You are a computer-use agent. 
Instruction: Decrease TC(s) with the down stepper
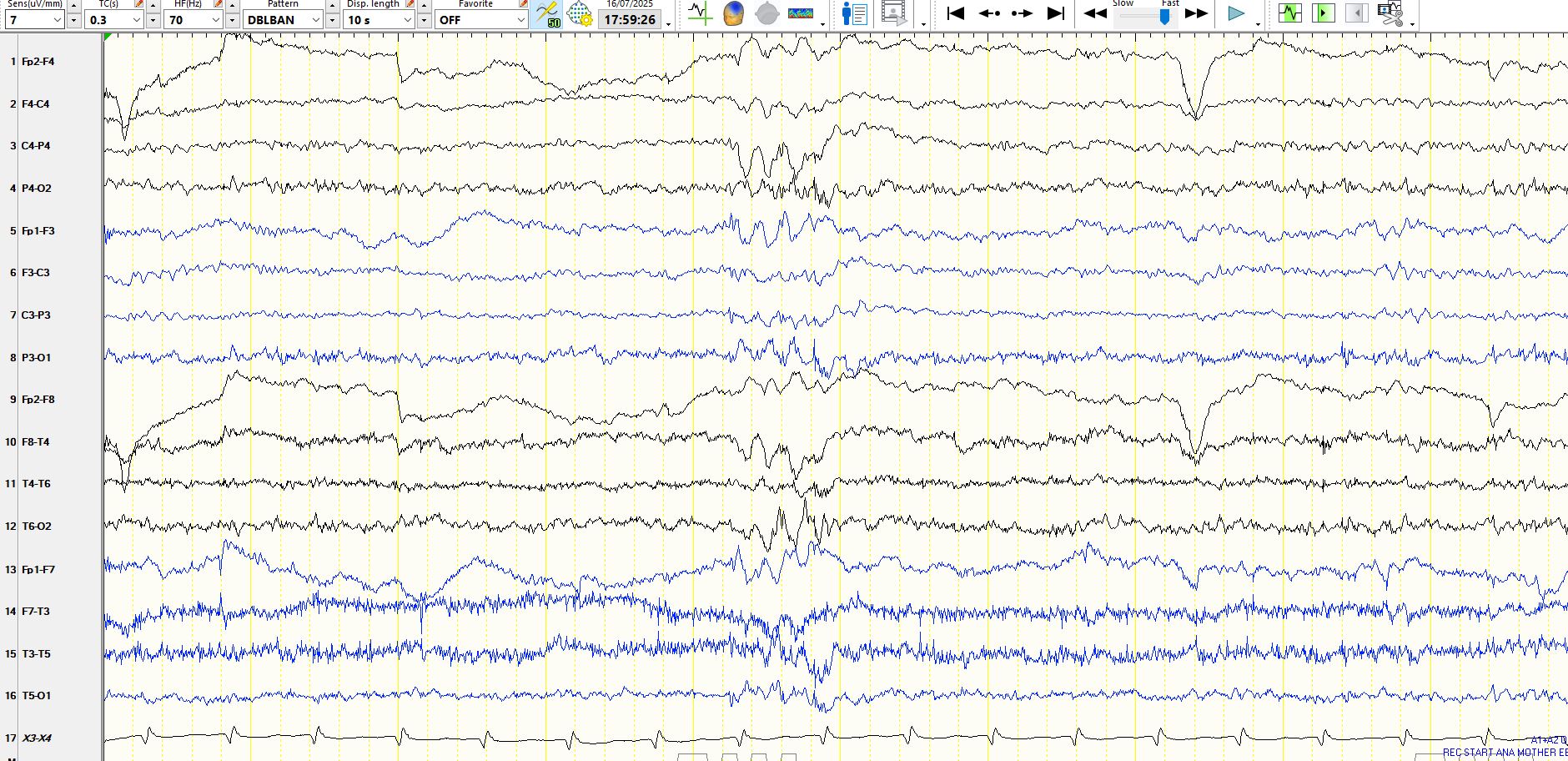coord(153,20)
